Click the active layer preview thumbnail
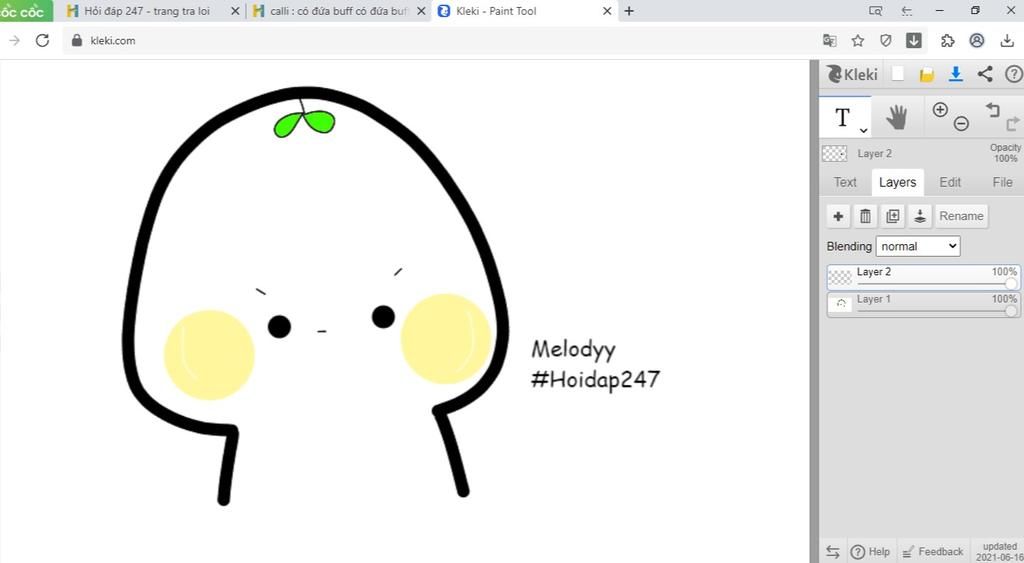The height and width of the screenshot is (563, 1024). click(834, 153)
